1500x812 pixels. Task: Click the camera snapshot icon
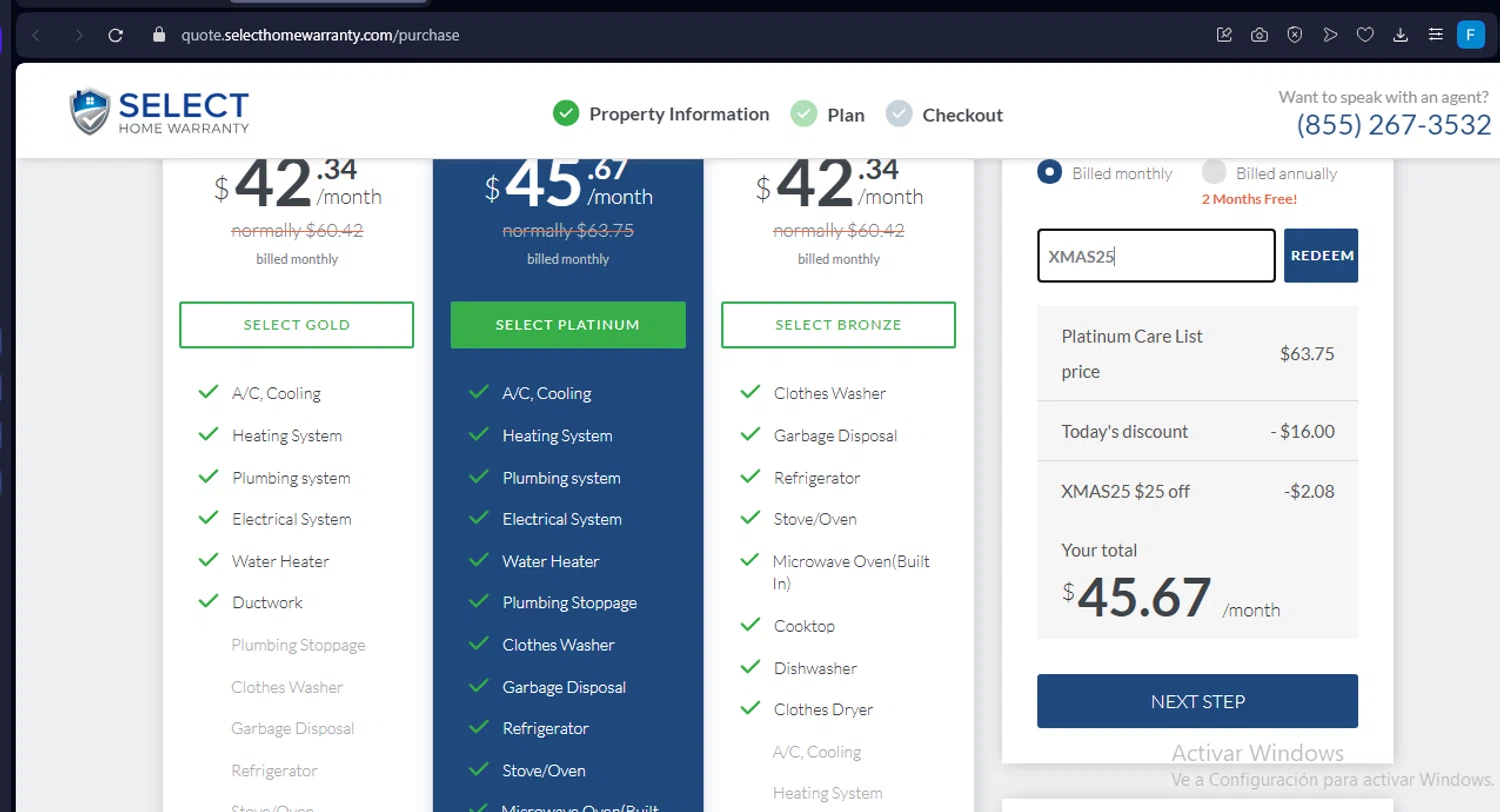pos(1259,35)
